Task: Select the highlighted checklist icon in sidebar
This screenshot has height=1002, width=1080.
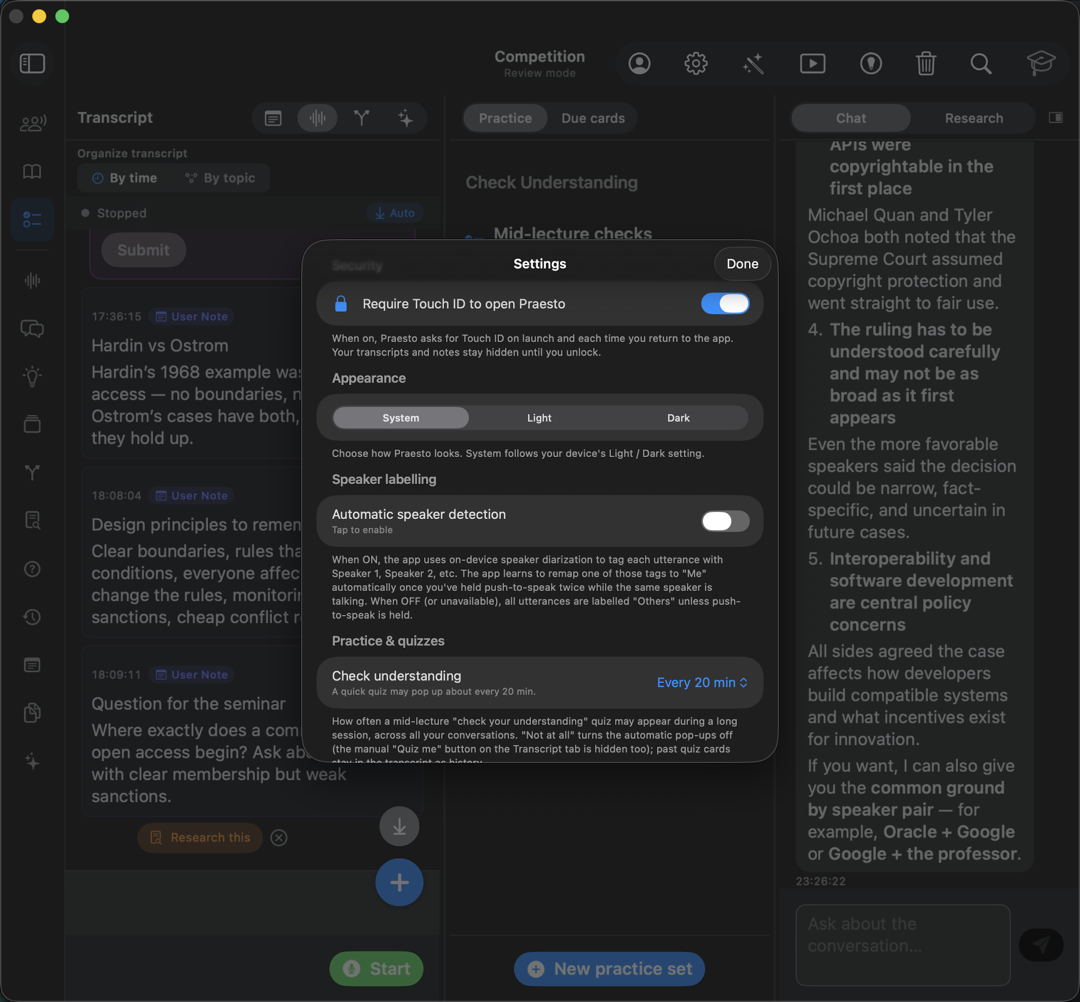Action: [x=32, y=219]
